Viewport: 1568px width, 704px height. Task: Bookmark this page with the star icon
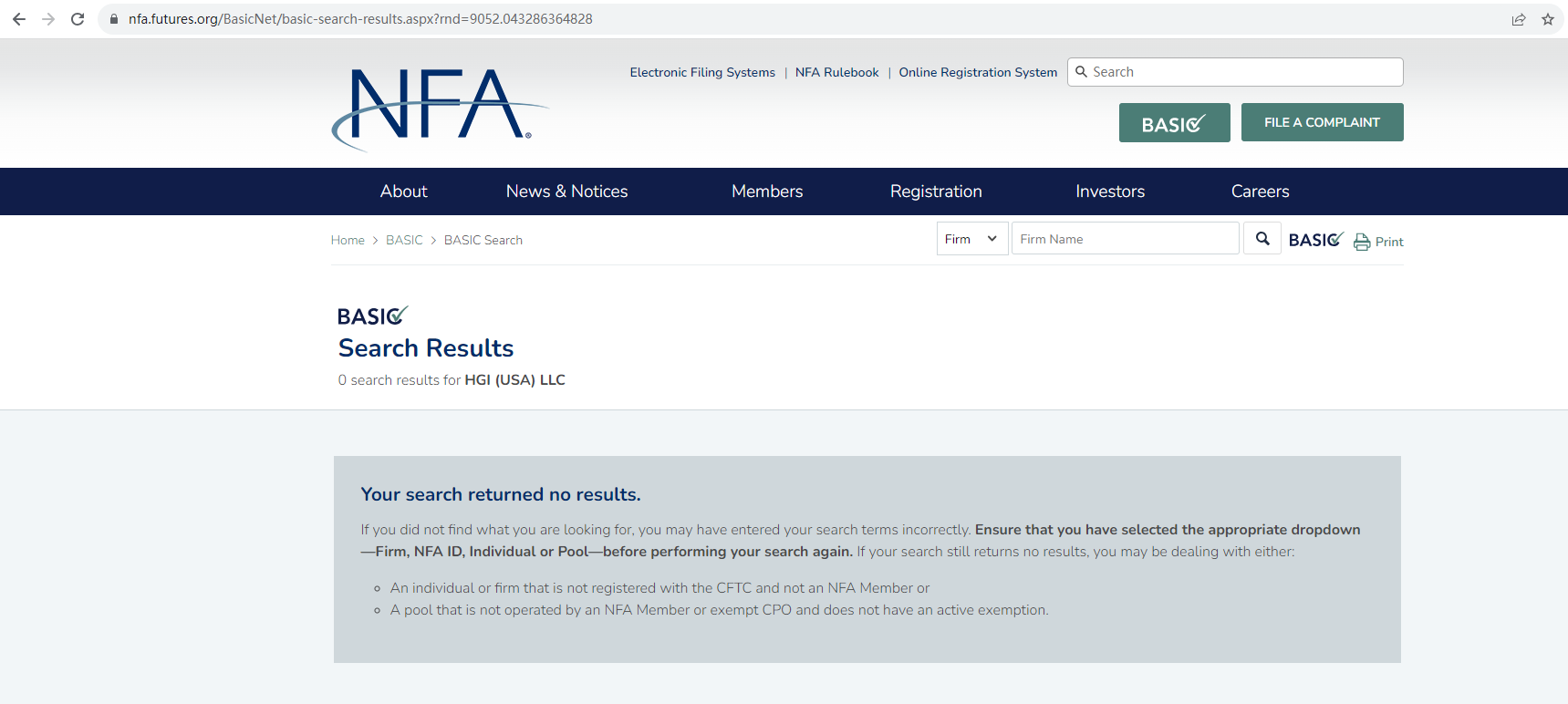[1548, 19]
